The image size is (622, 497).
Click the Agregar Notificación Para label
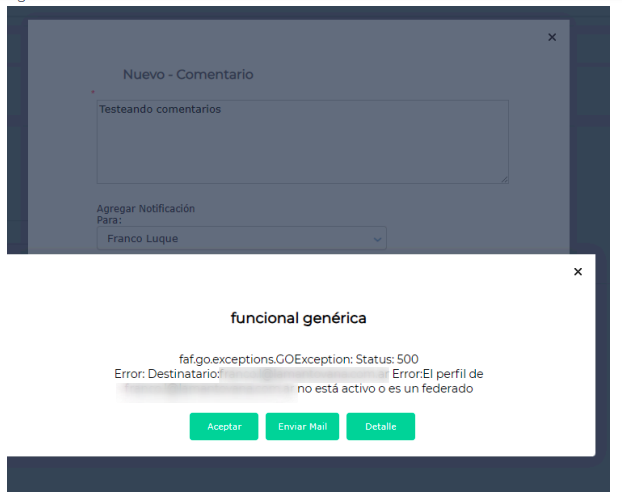145,214
